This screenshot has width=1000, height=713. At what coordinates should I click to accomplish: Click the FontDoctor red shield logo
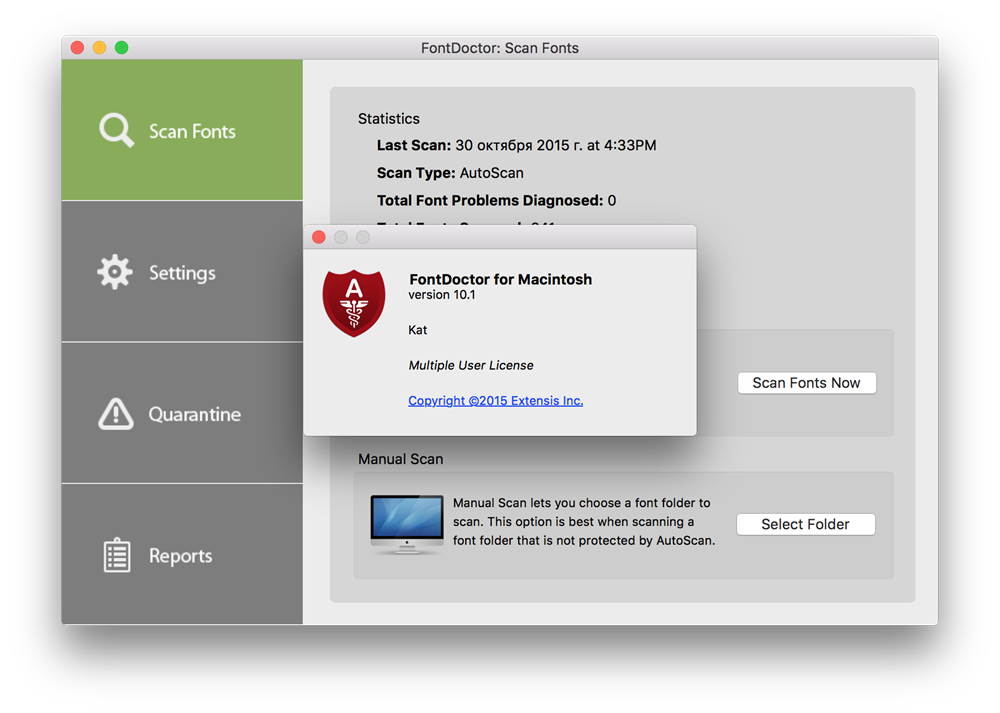coord(354,303)
